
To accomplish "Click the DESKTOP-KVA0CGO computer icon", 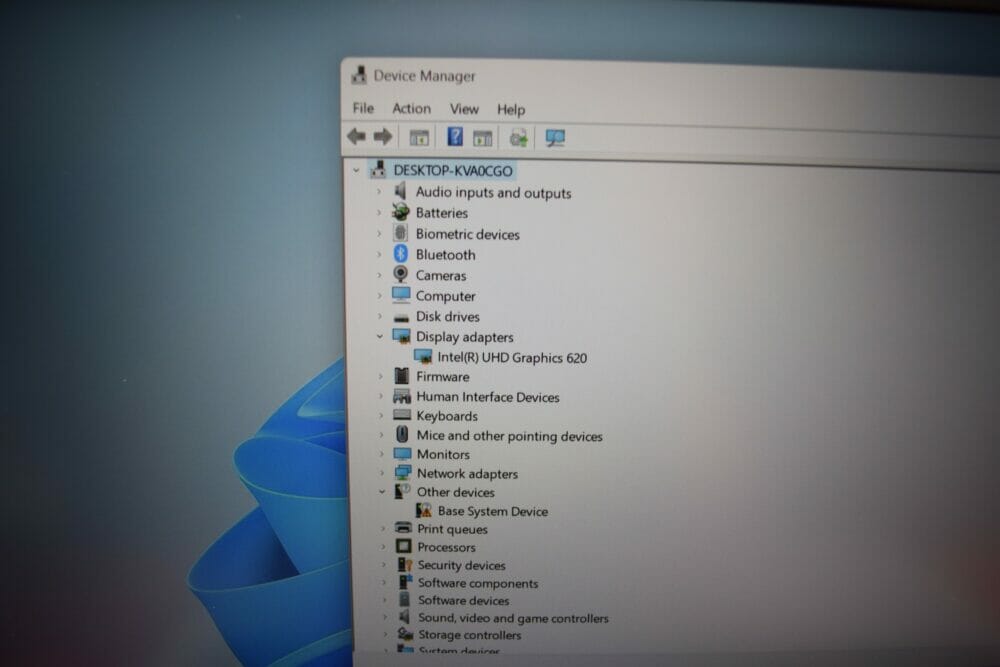I will (378, 170).
